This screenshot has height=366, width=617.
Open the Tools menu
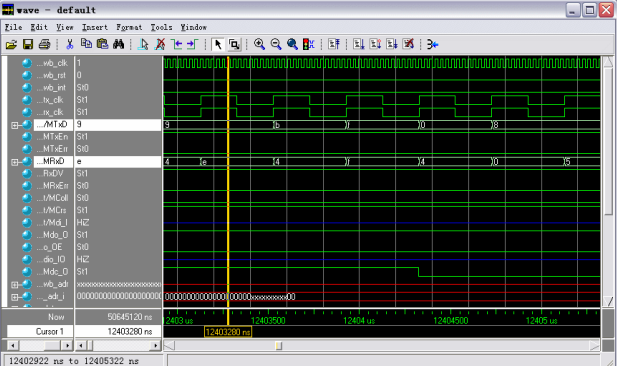pos(161,27)
